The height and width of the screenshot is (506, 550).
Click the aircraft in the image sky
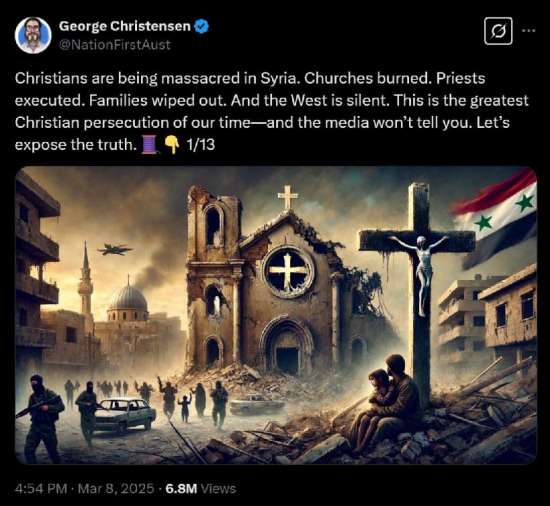(x=115, y=250)
